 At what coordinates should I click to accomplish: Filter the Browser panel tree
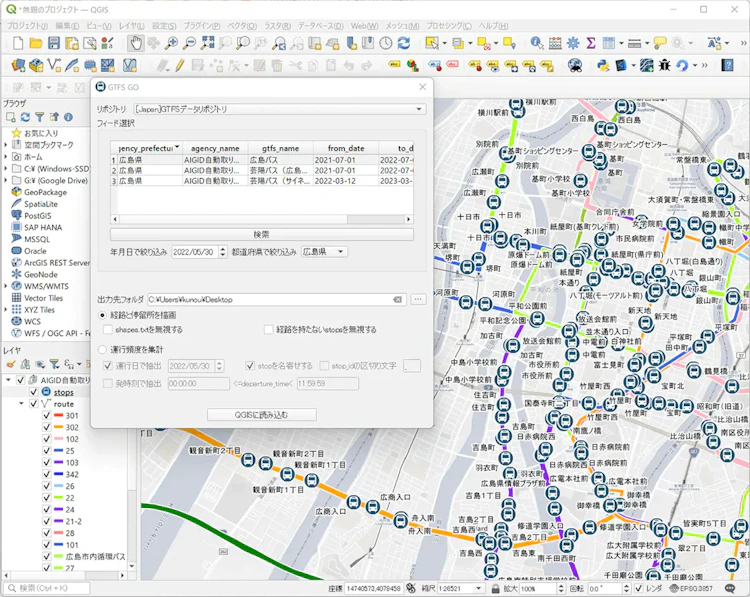[x=40, y=117]
